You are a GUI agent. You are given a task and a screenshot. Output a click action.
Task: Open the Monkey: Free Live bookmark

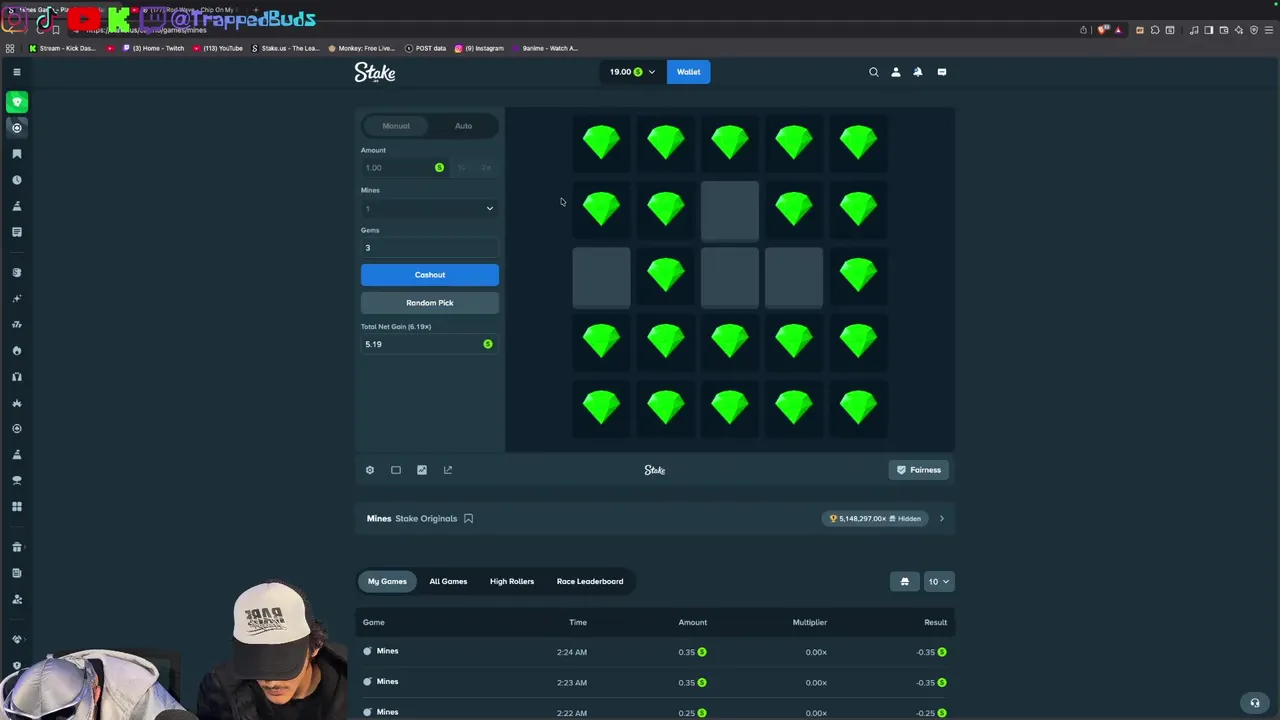pyautogui.click(x=361, y=48)
